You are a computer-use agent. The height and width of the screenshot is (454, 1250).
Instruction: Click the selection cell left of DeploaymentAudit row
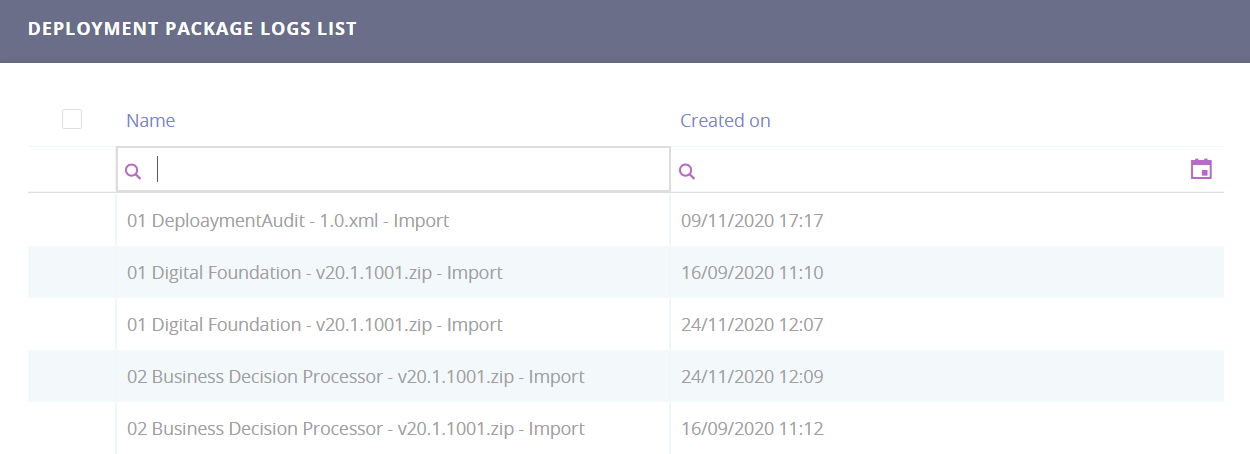pos(72,220)
